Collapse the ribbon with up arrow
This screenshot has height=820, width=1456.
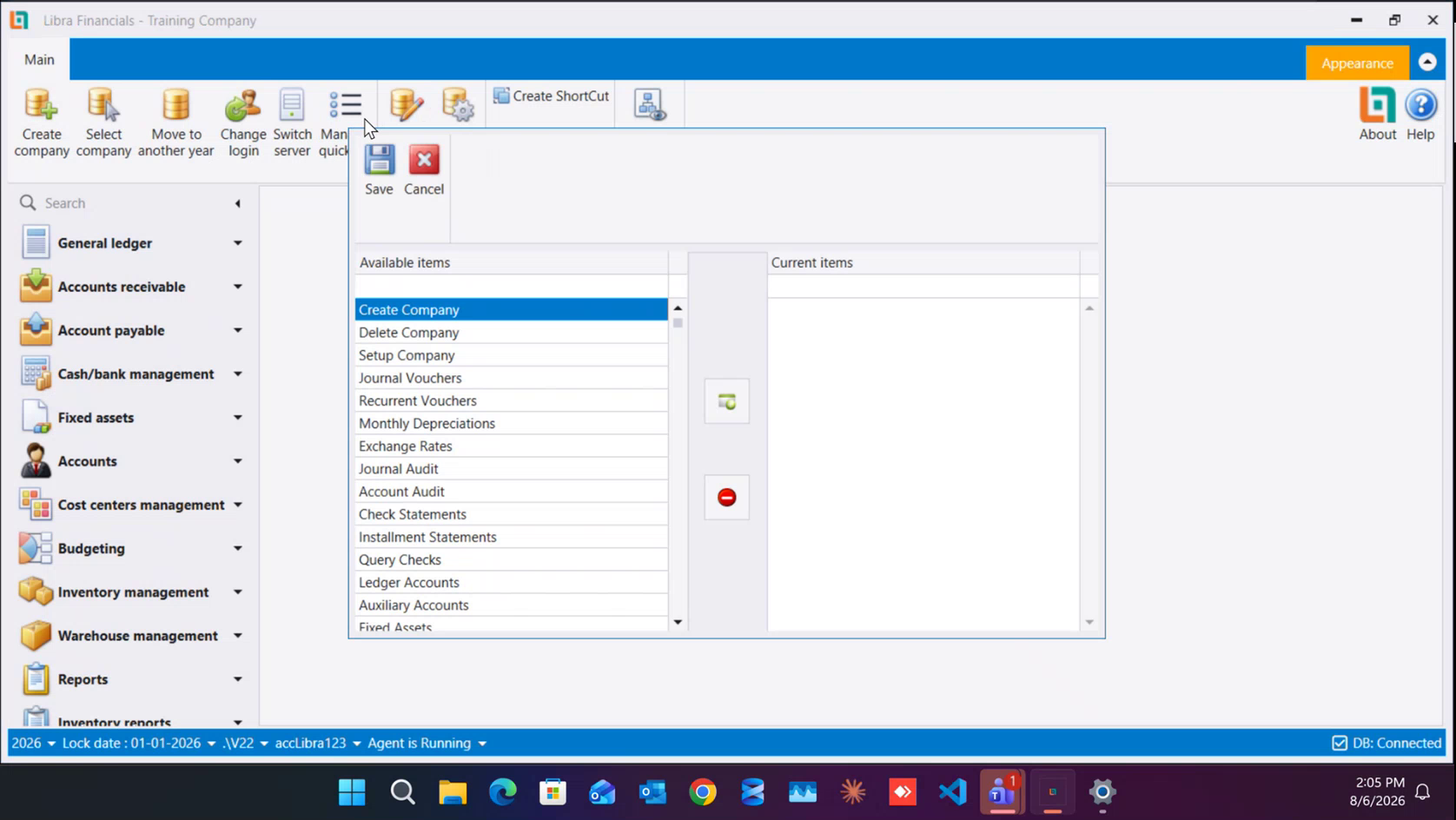tap(1427, 62)
